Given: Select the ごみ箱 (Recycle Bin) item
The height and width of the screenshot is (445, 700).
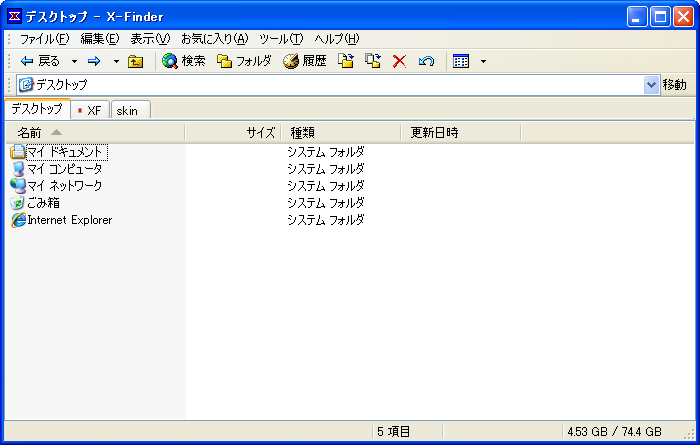Looking at the screenshot, I should pos(43,203).
